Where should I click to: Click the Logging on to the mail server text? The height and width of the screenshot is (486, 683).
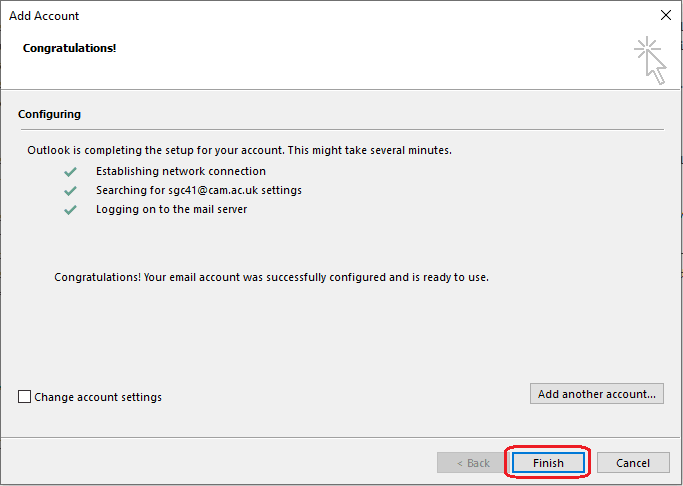tap(171, 210)
